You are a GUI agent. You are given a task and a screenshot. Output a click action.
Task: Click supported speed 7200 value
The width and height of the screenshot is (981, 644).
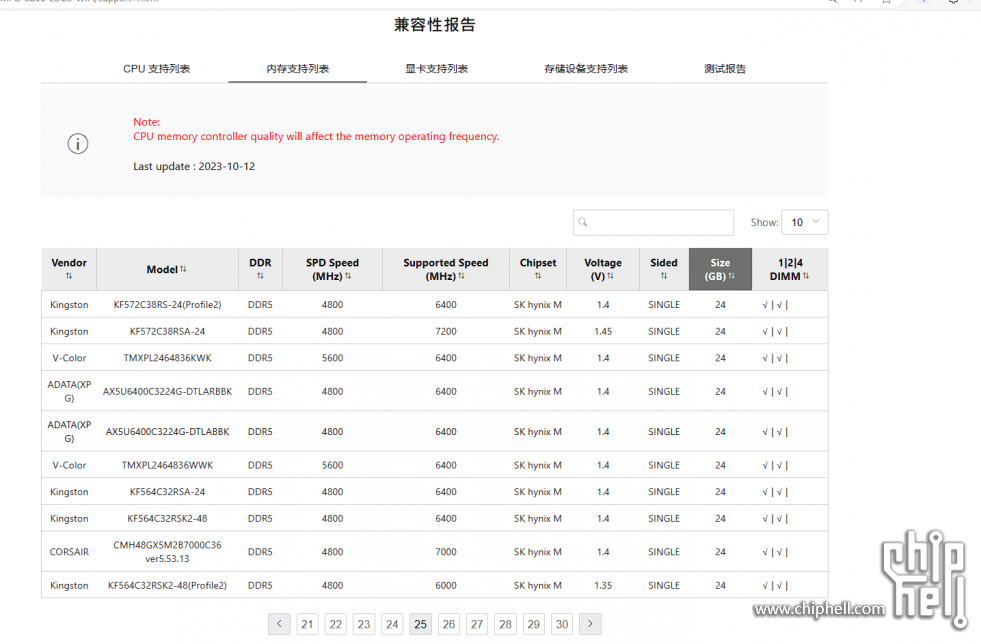point(446,332)
